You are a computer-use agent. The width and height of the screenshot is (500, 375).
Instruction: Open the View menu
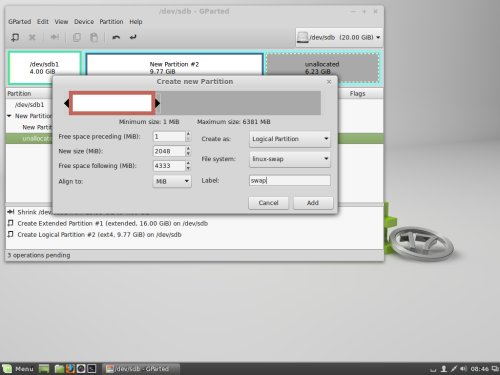pos(61,22)
